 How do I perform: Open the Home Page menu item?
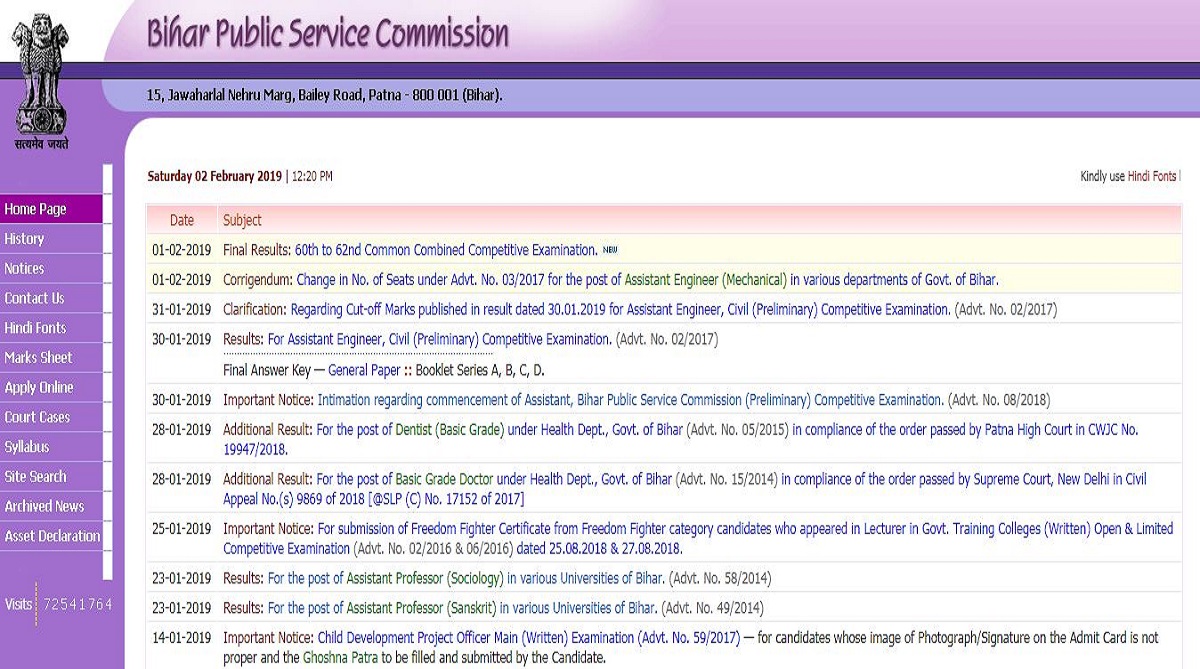click(x=51, y=209)
